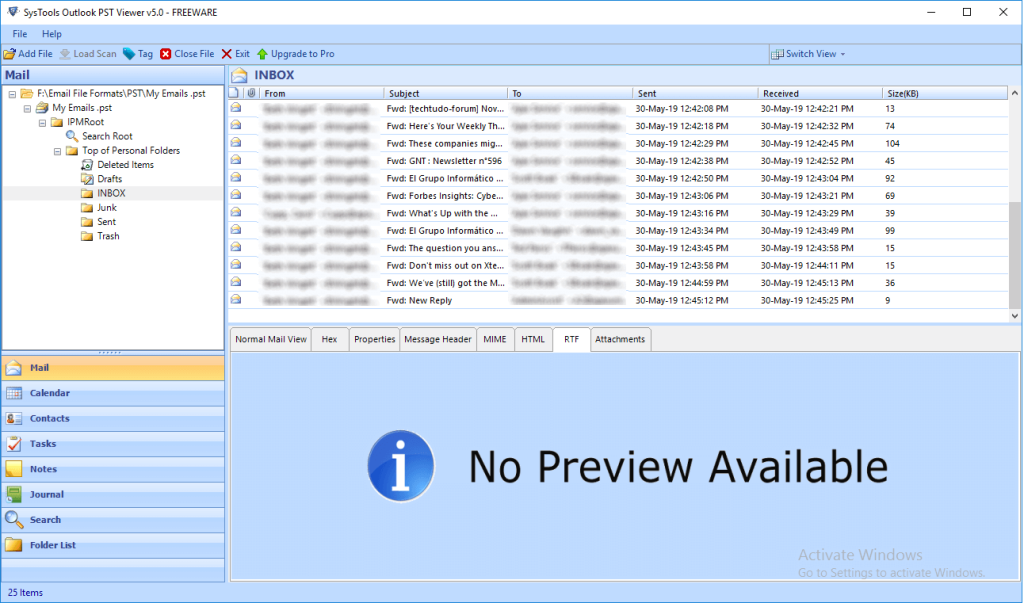Click the red Close File icon

(166, 54)
